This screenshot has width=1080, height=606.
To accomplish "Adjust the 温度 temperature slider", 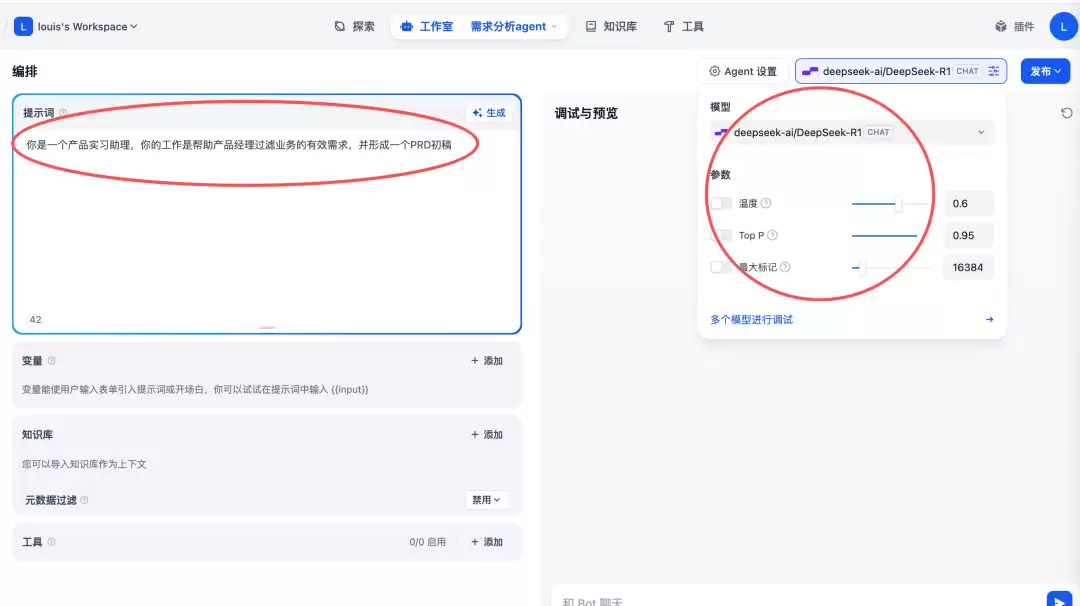I will click(893, 203).
